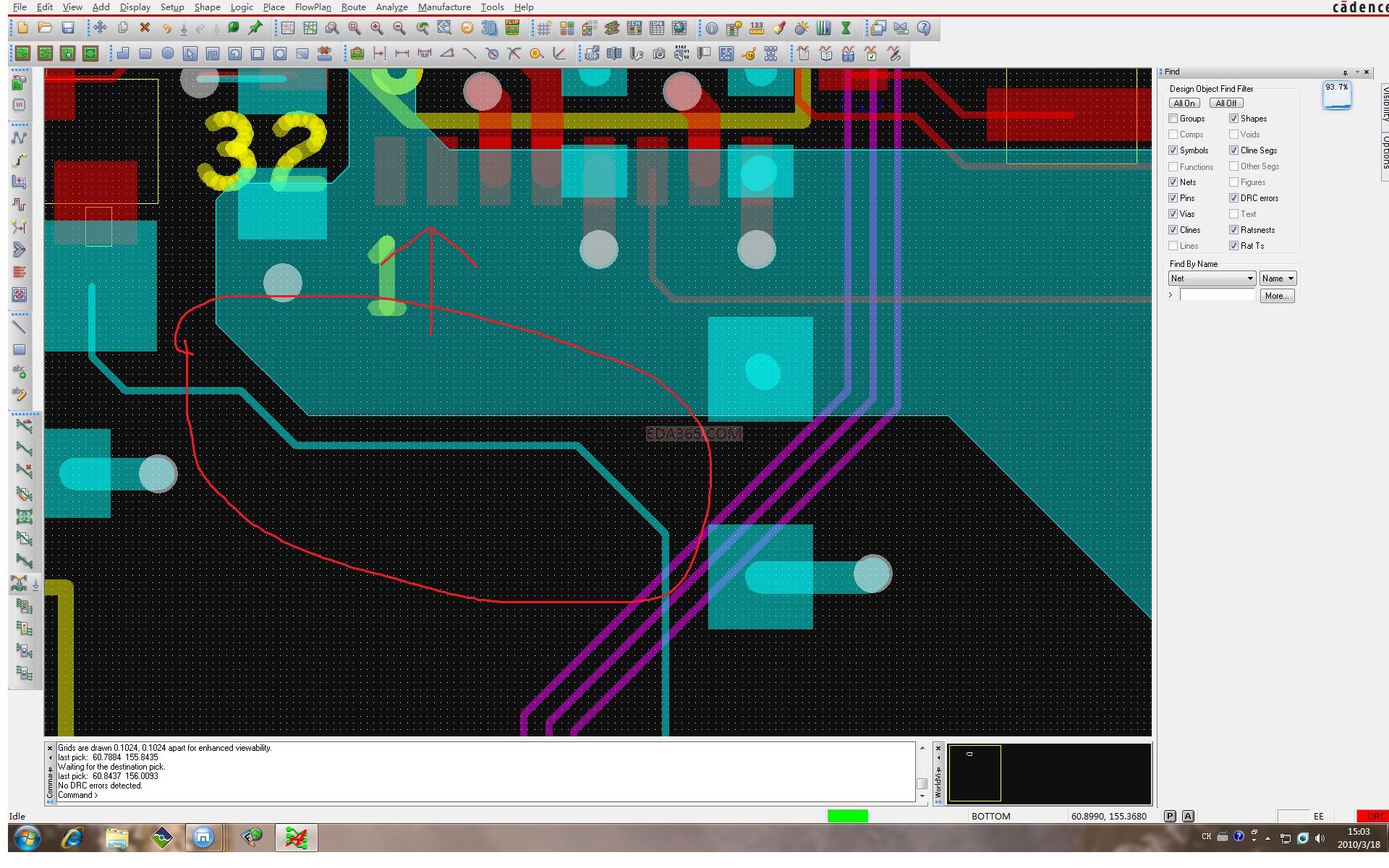Screen dimensions: 1389x868
Task: Enable the Groups checkbox
Action: (x=1173, y=119)
